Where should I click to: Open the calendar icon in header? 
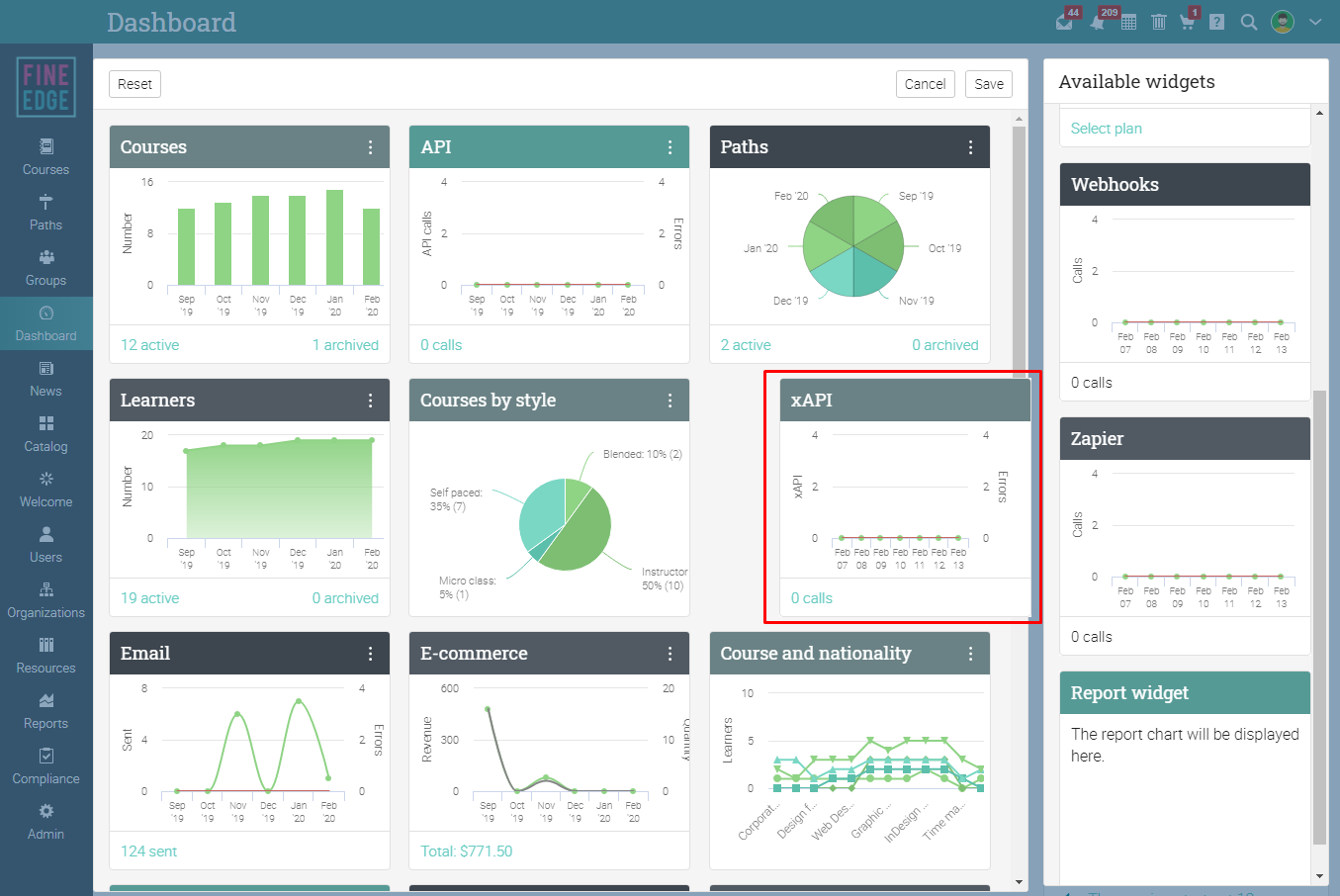1128,22
